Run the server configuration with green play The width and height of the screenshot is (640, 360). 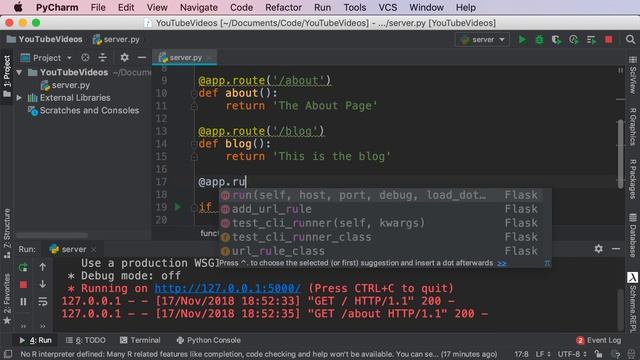(x=522, y=40)
